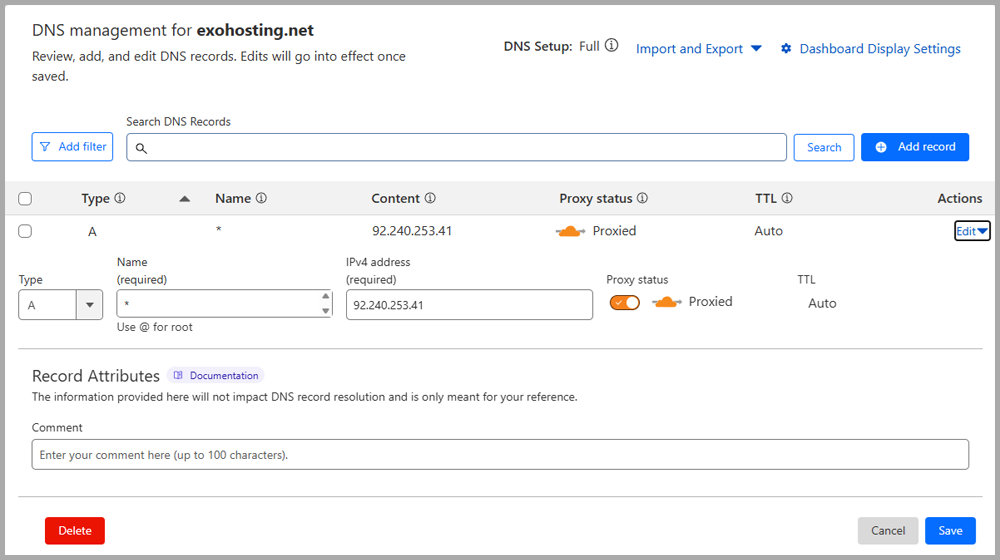
Task: Click the Proxy status column header
Action: 596,198
